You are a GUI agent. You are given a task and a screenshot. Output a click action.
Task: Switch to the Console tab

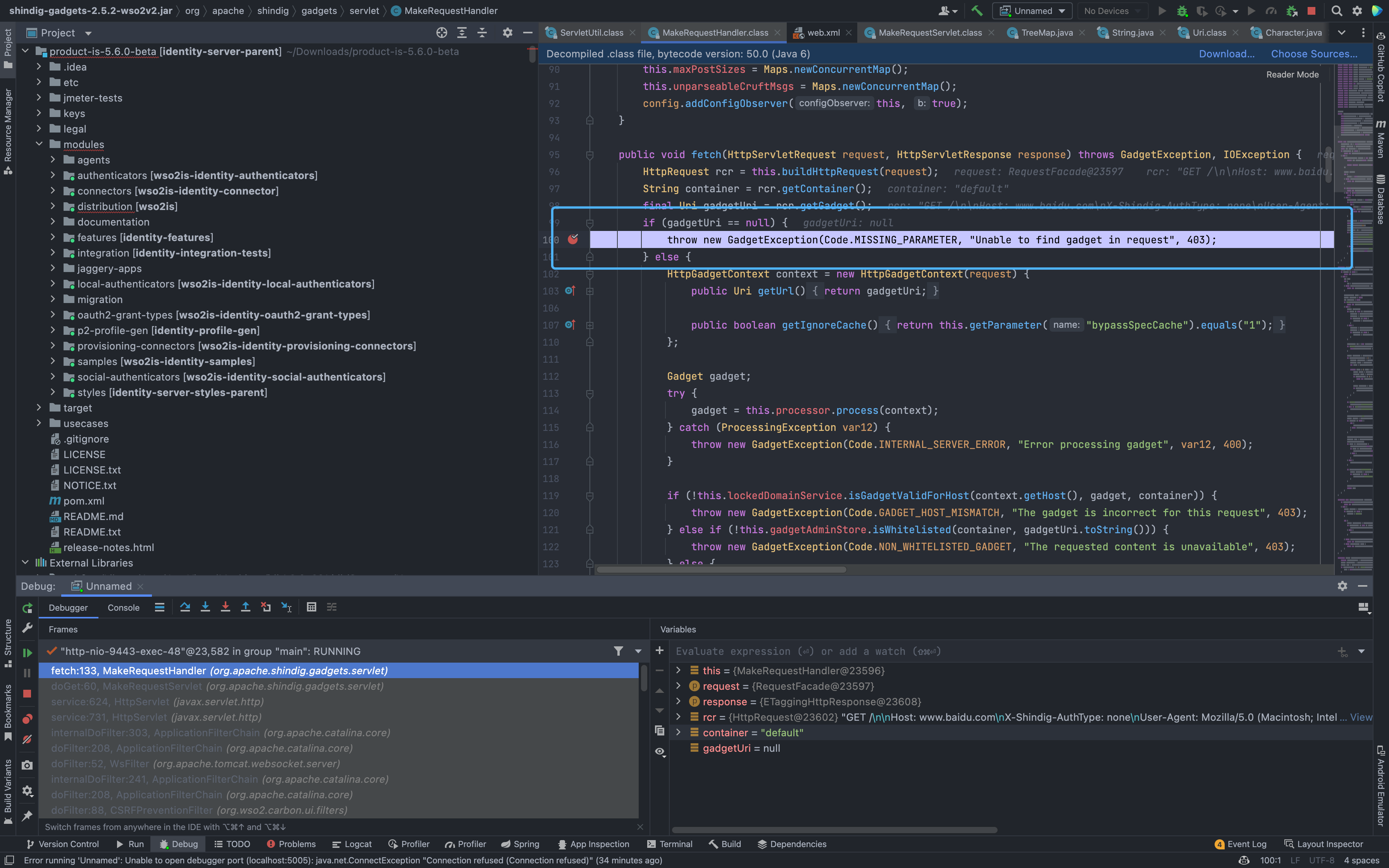pyautogui.click(x=123, y=607)
